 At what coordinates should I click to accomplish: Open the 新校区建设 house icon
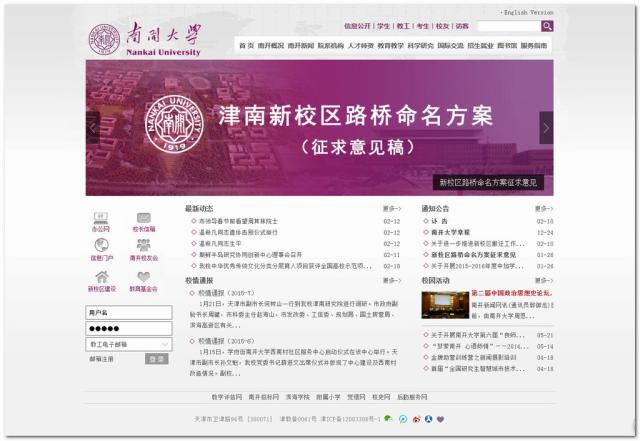click(102, 276)
